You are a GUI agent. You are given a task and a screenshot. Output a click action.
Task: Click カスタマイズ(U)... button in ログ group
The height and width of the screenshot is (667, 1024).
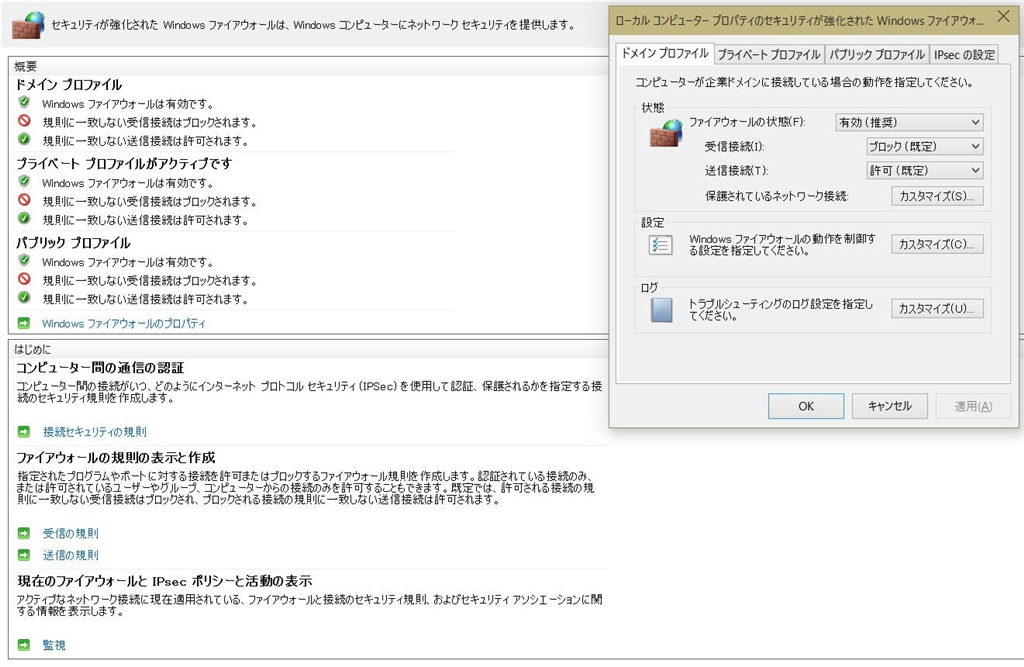click(937, 308)
